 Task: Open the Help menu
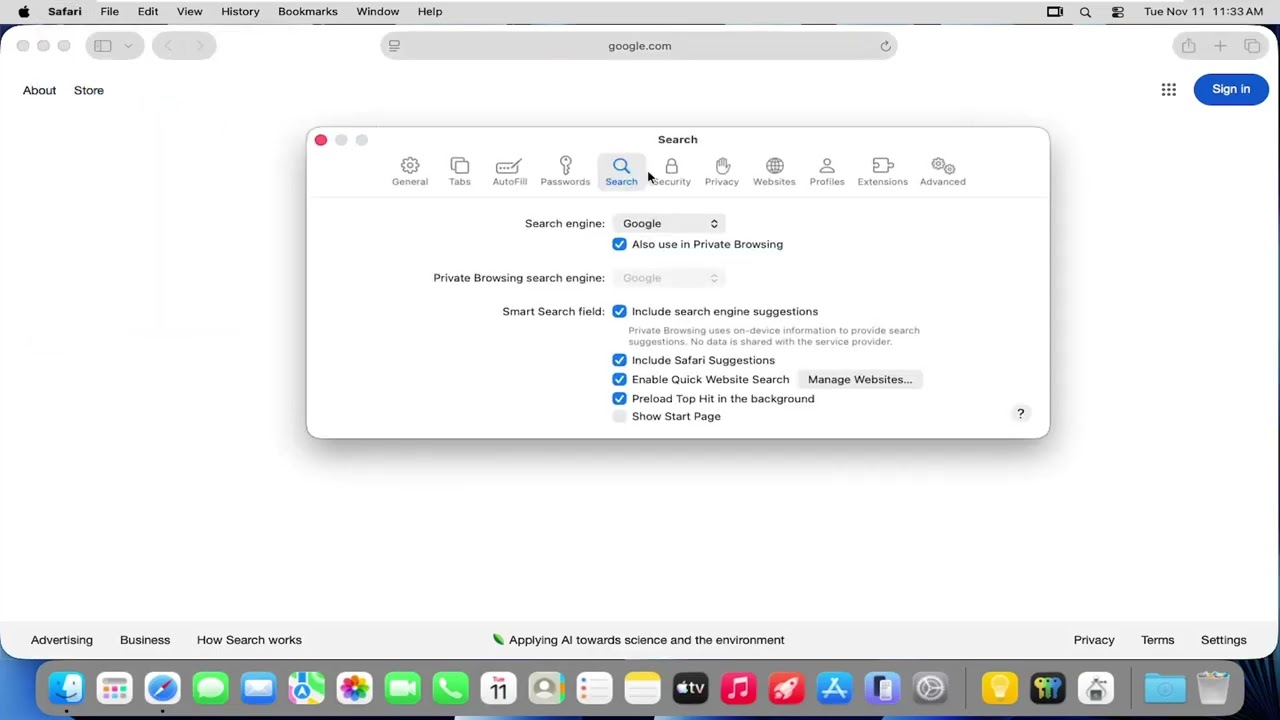point(430,11)
